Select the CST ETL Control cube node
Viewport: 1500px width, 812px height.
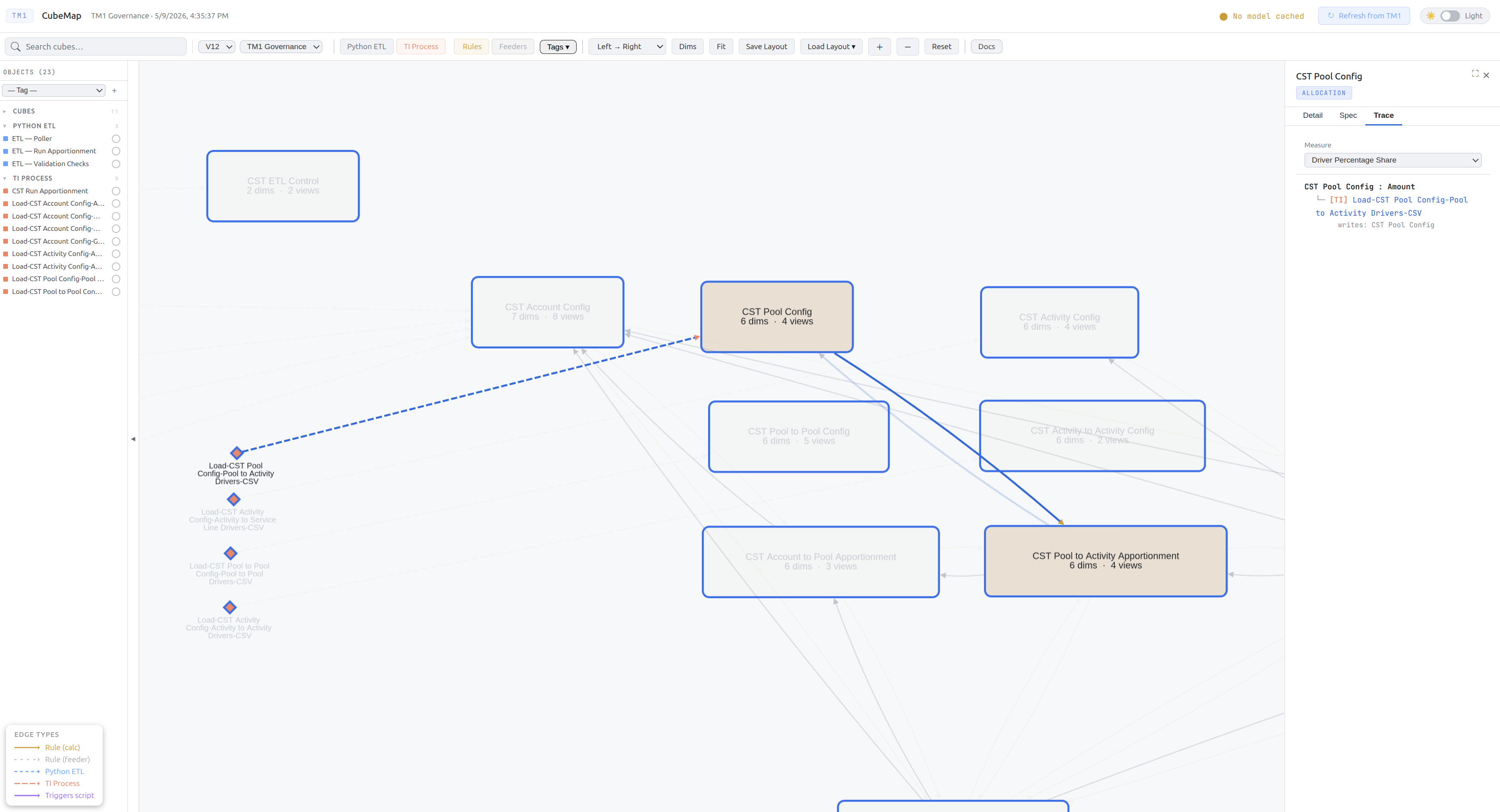coord(283,186)
